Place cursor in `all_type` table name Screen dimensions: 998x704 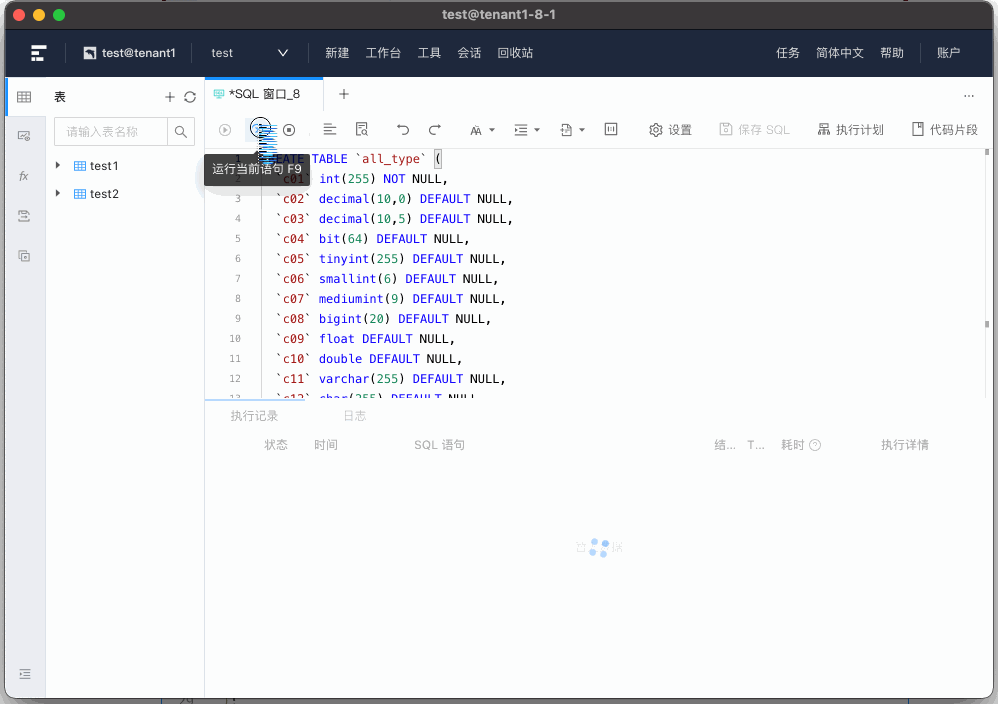[390, 158]
